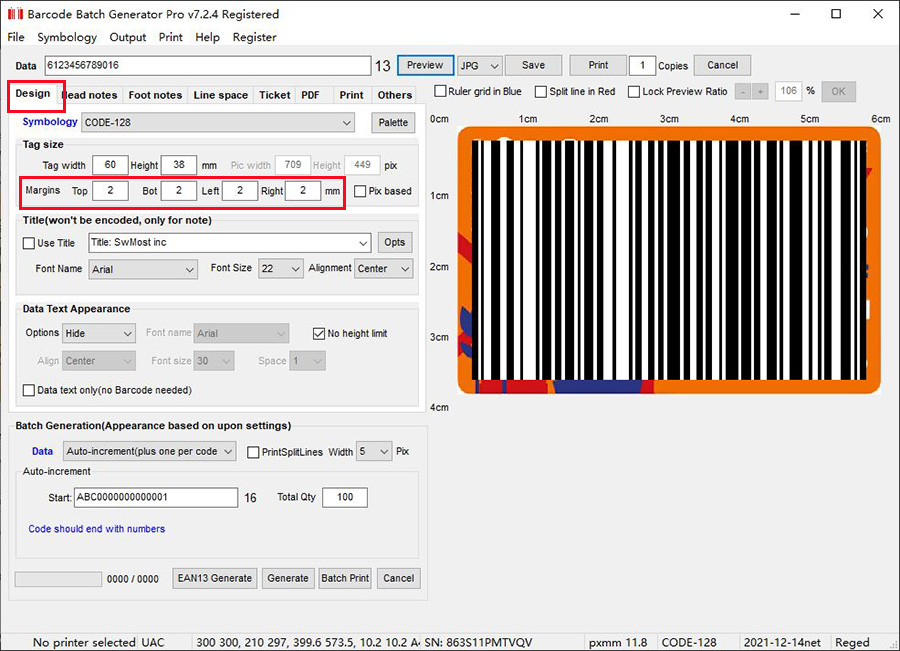Click the title Opts button

395,243
